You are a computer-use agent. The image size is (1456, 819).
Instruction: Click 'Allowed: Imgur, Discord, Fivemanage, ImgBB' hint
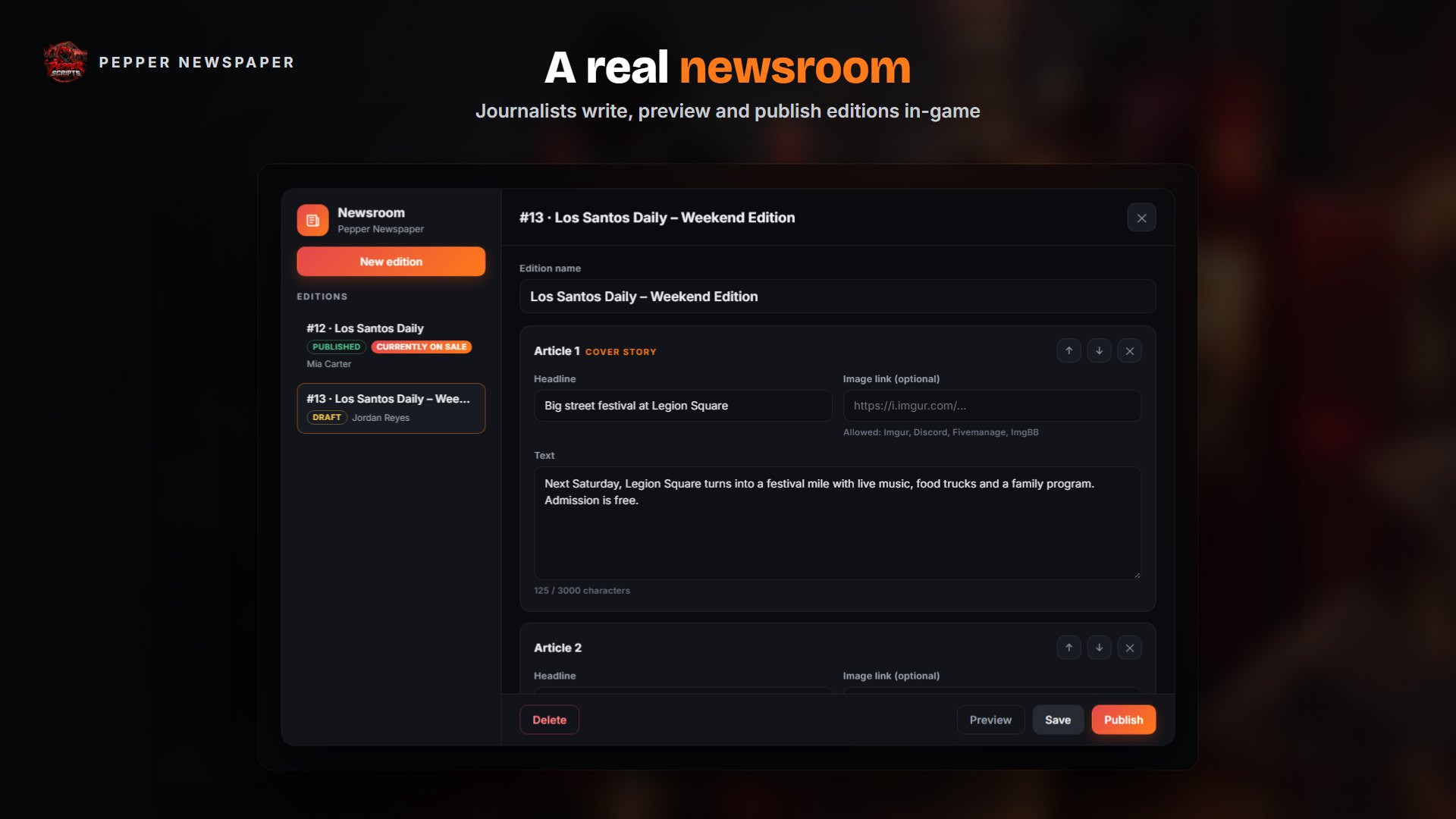pos(941,432)
